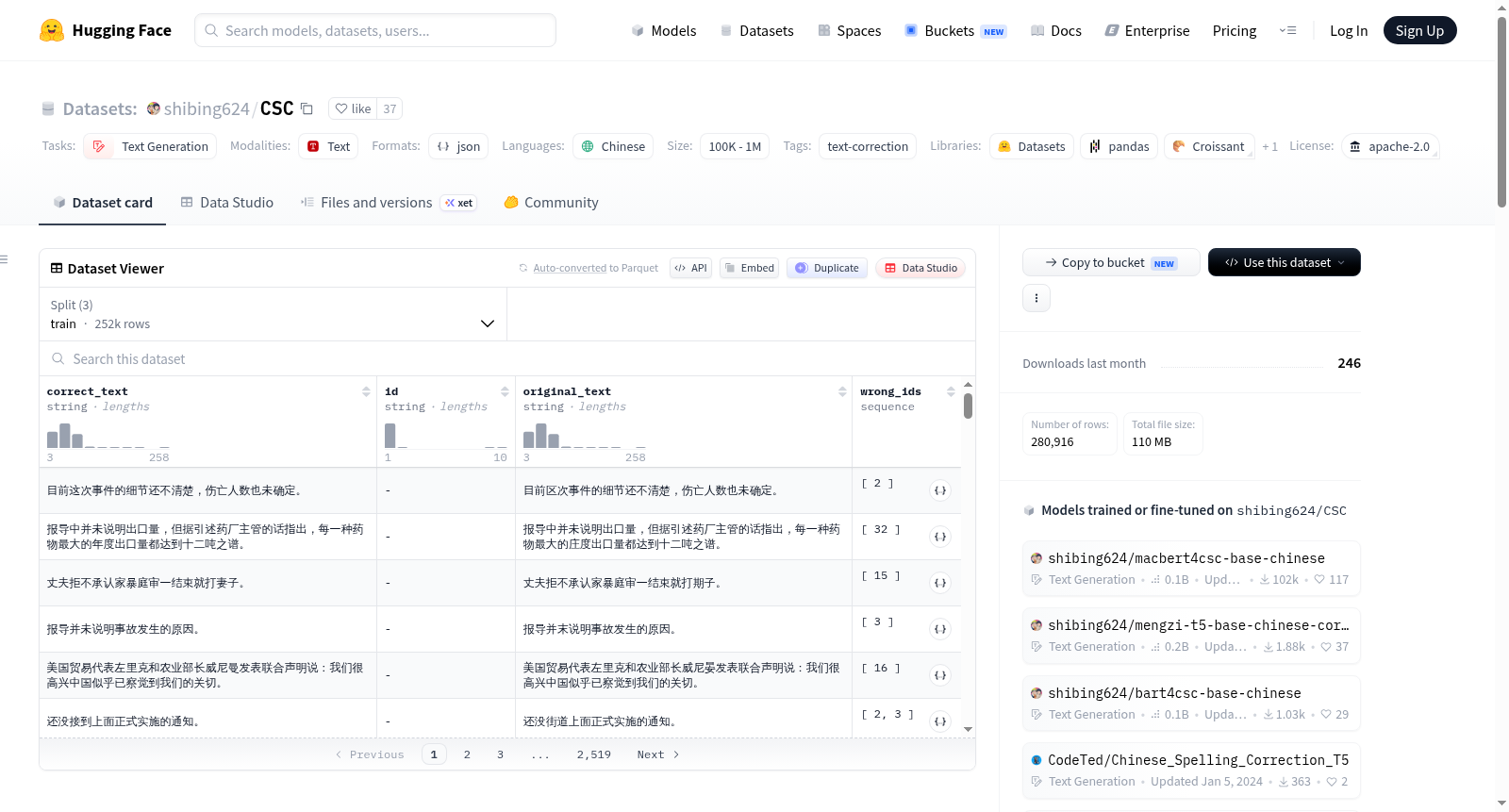Click the Search this dataset field
Viewport: 1509px width, 812px height.
coord(507,358)
